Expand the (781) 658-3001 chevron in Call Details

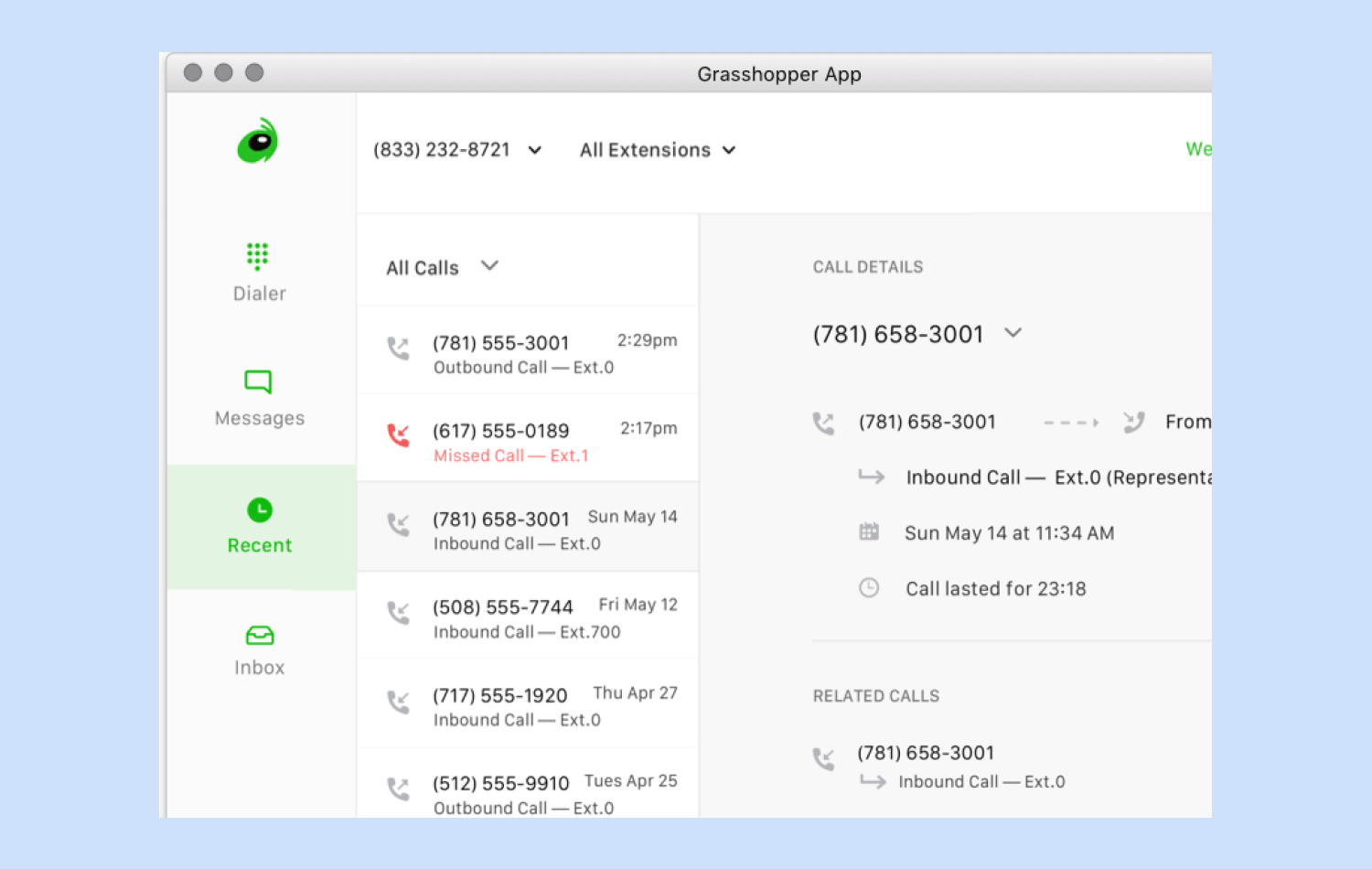1013,333
